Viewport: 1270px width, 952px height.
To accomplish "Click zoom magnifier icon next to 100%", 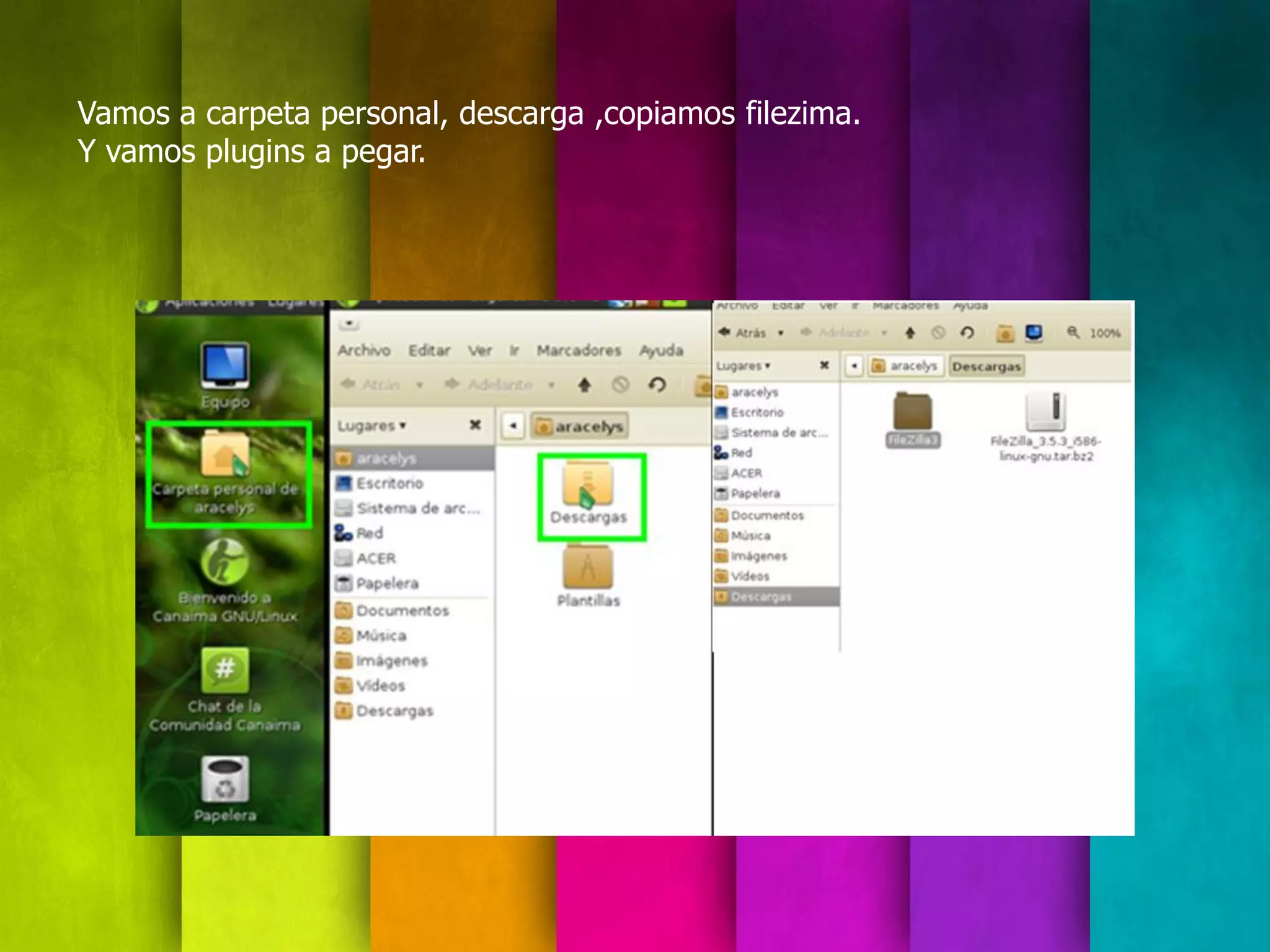I will [x=1073, y=333].
